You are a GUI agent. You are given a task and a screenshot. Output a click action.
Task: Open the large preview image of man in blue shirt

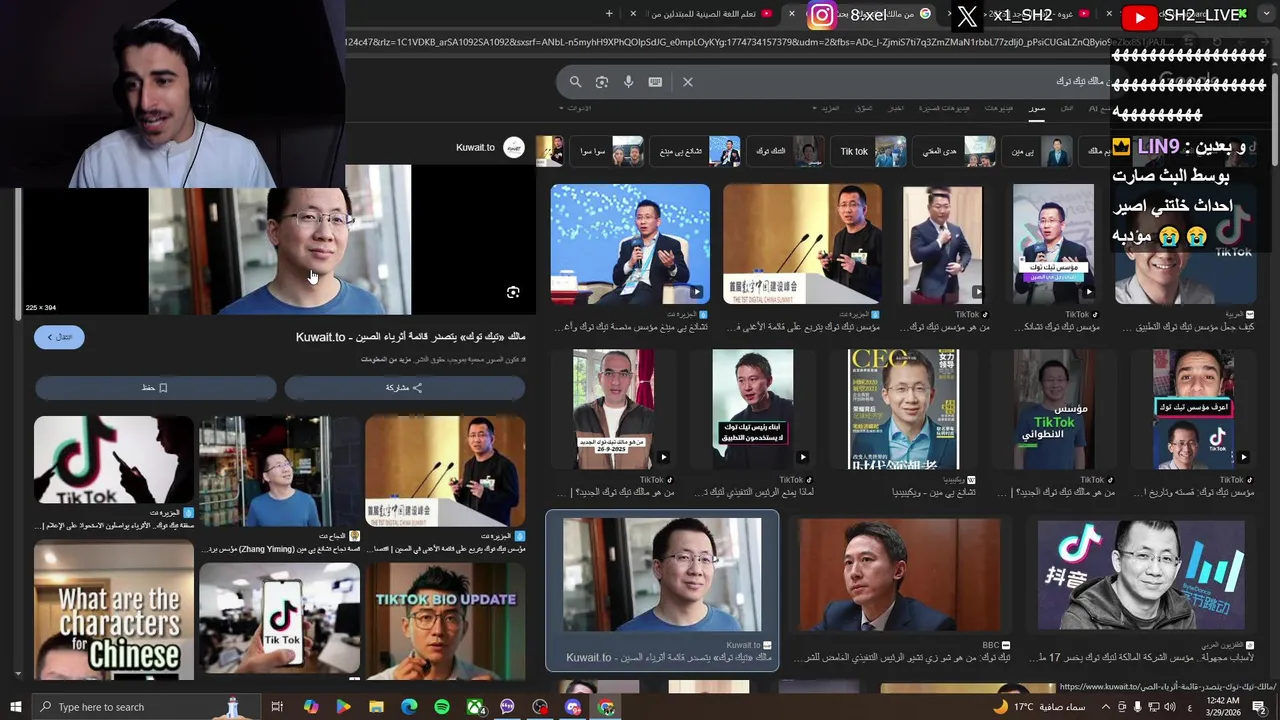280,240
